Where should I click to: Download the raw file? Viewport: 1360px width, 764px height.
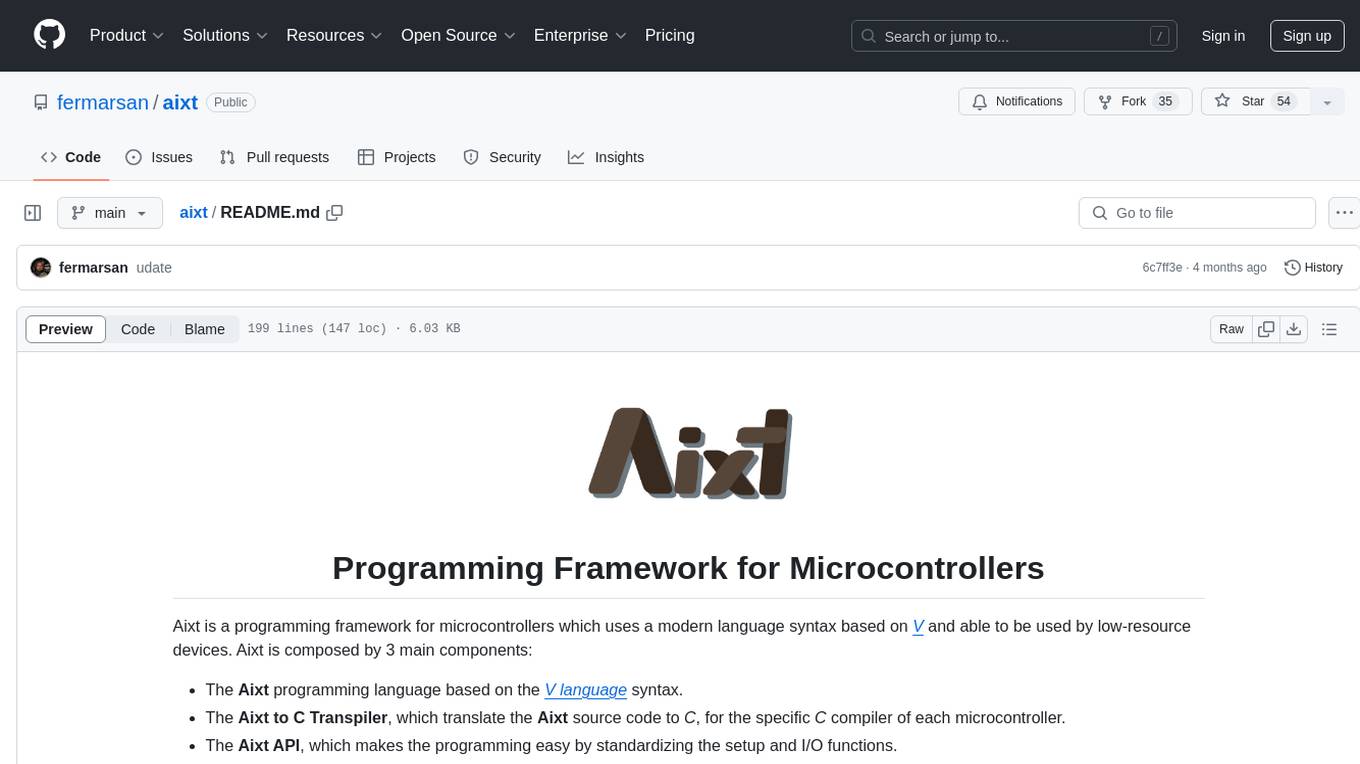tap(1293, 329)
